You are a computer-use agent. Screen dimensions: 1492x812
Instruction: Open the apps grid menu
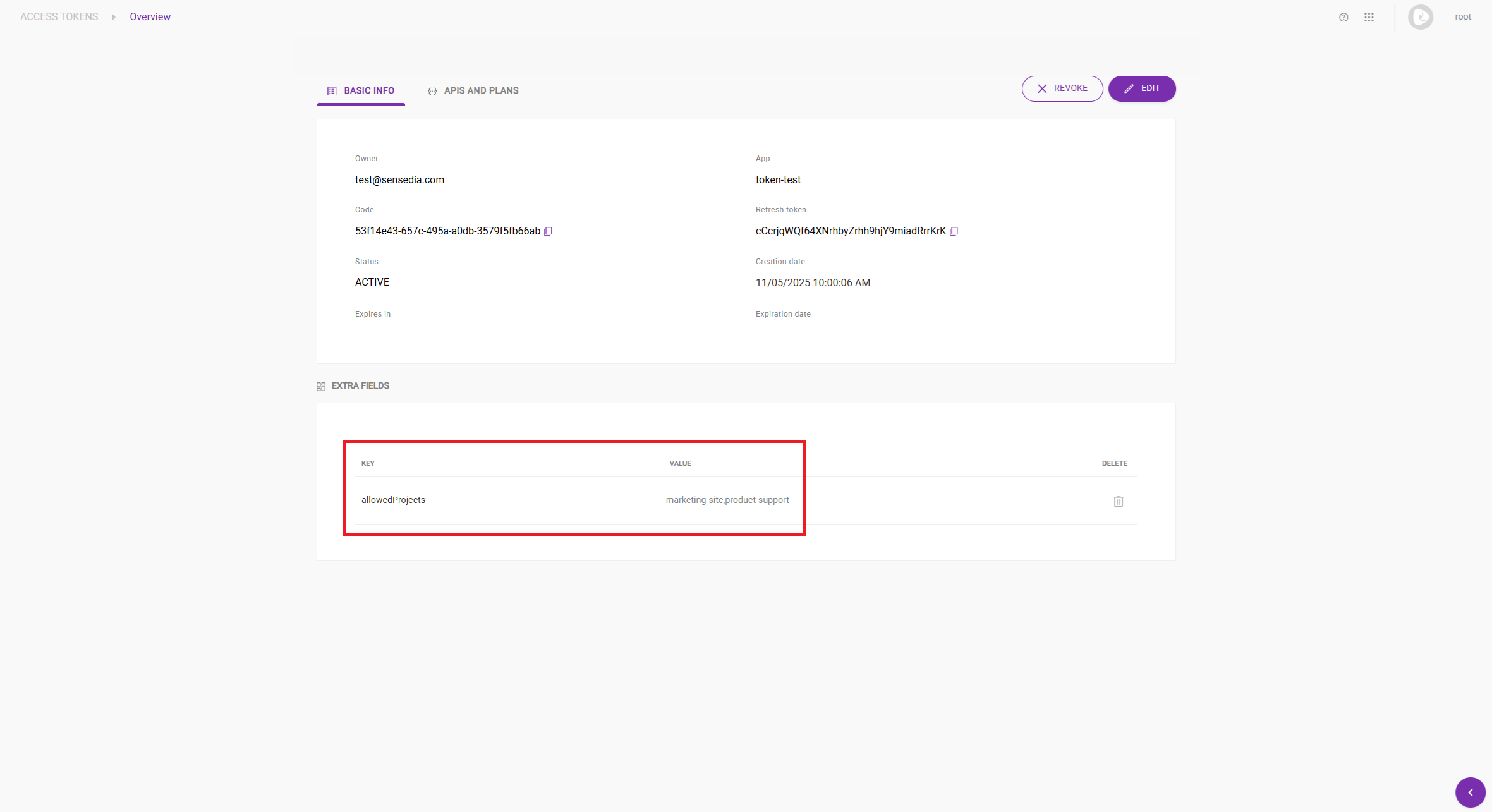point(1369,17)
